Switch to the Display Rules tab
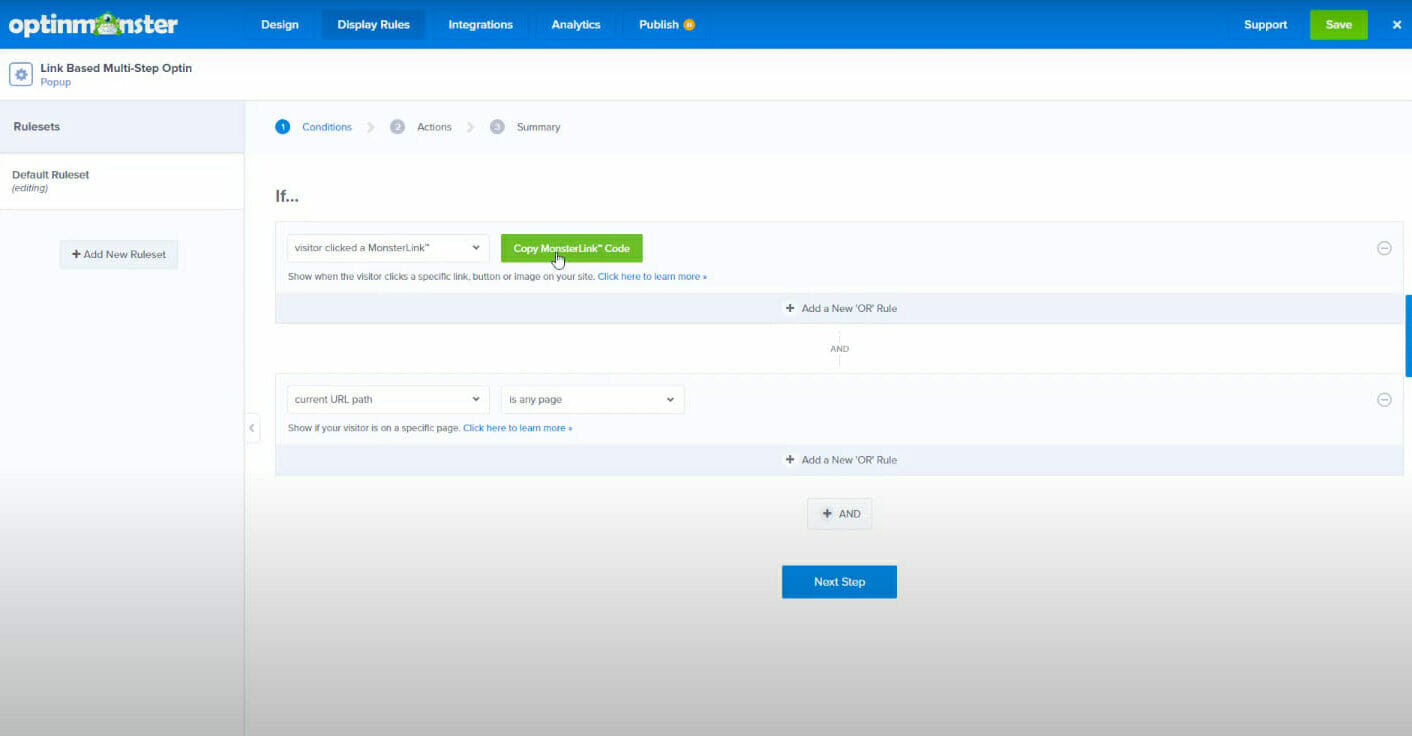 point(373,25)
